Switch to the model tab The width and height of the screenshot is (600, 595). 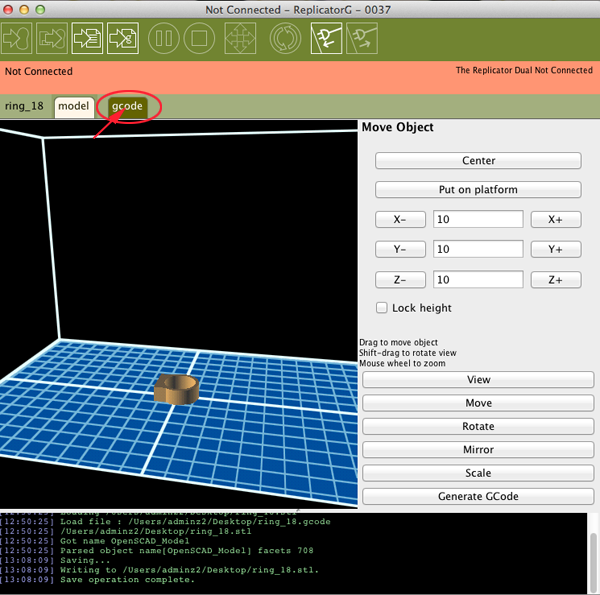(x=74, y=106)
